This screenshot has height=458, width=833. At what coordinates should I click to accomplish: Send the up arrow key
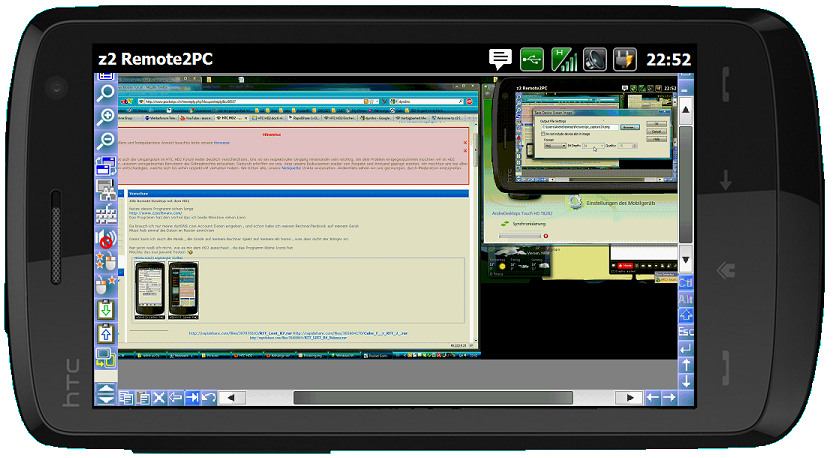pos(686,365)
